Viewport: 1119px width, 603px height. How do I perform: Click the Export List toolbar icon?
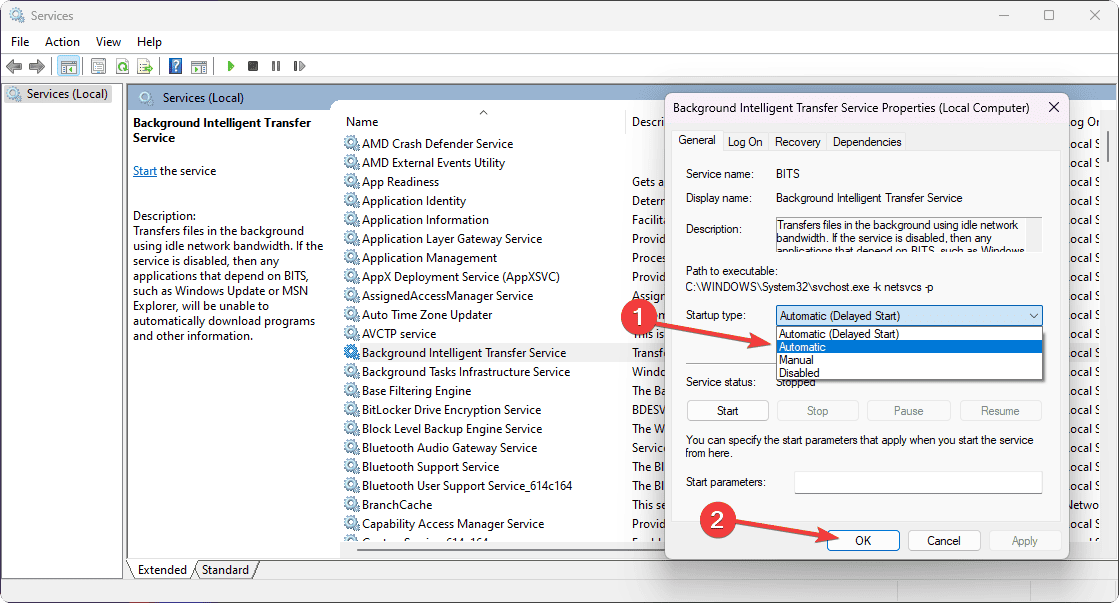pos(145,66)
